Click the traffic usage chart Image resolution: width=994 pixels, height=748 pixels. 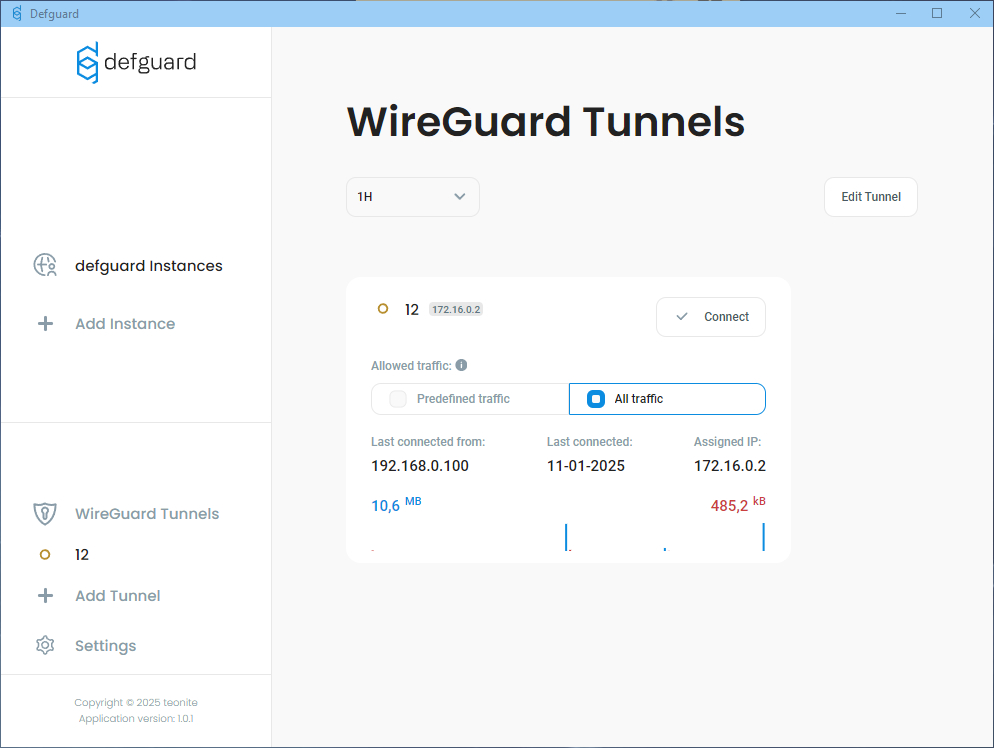click(568, 537)
